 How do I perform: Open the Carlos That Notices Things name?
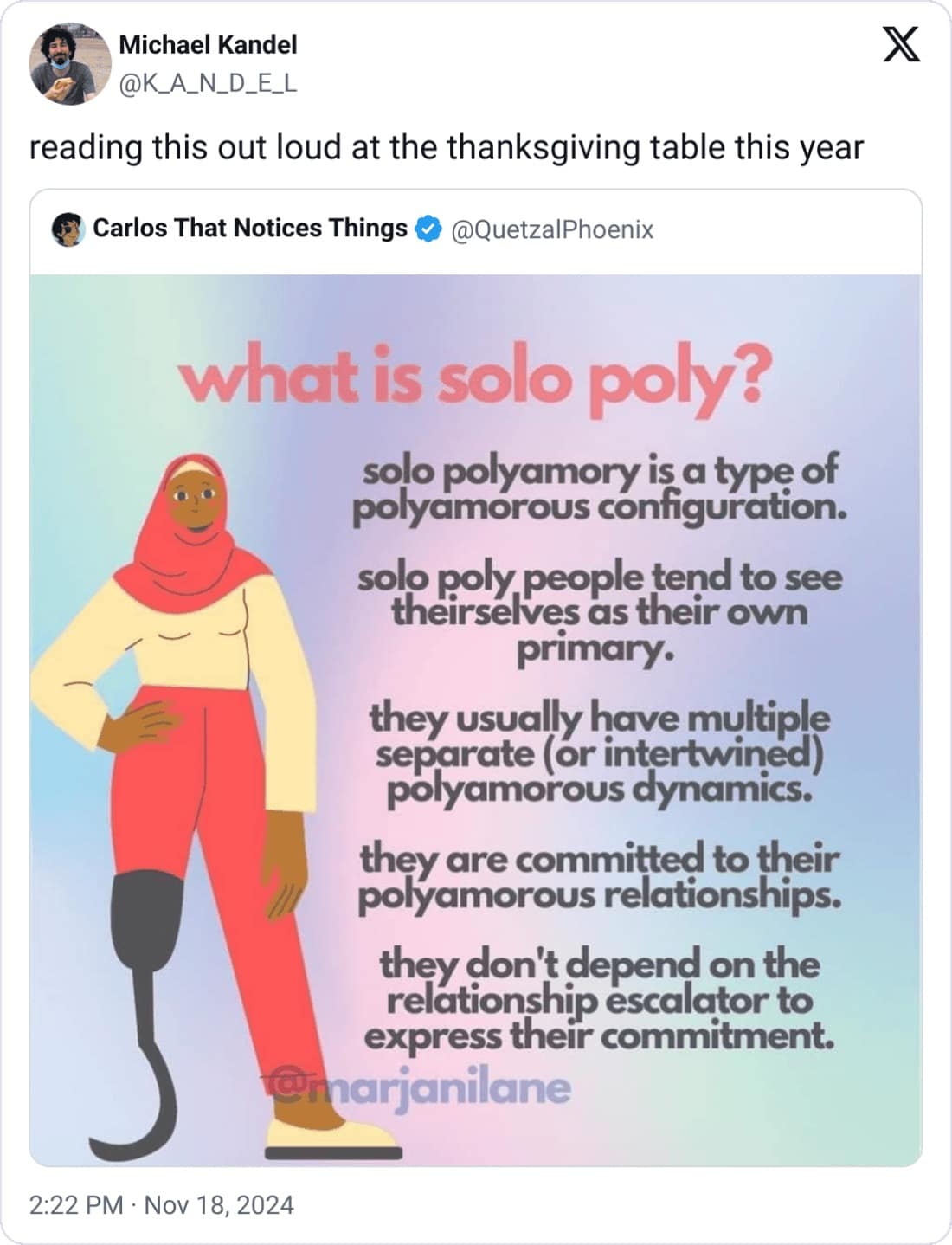coord(250,229)
